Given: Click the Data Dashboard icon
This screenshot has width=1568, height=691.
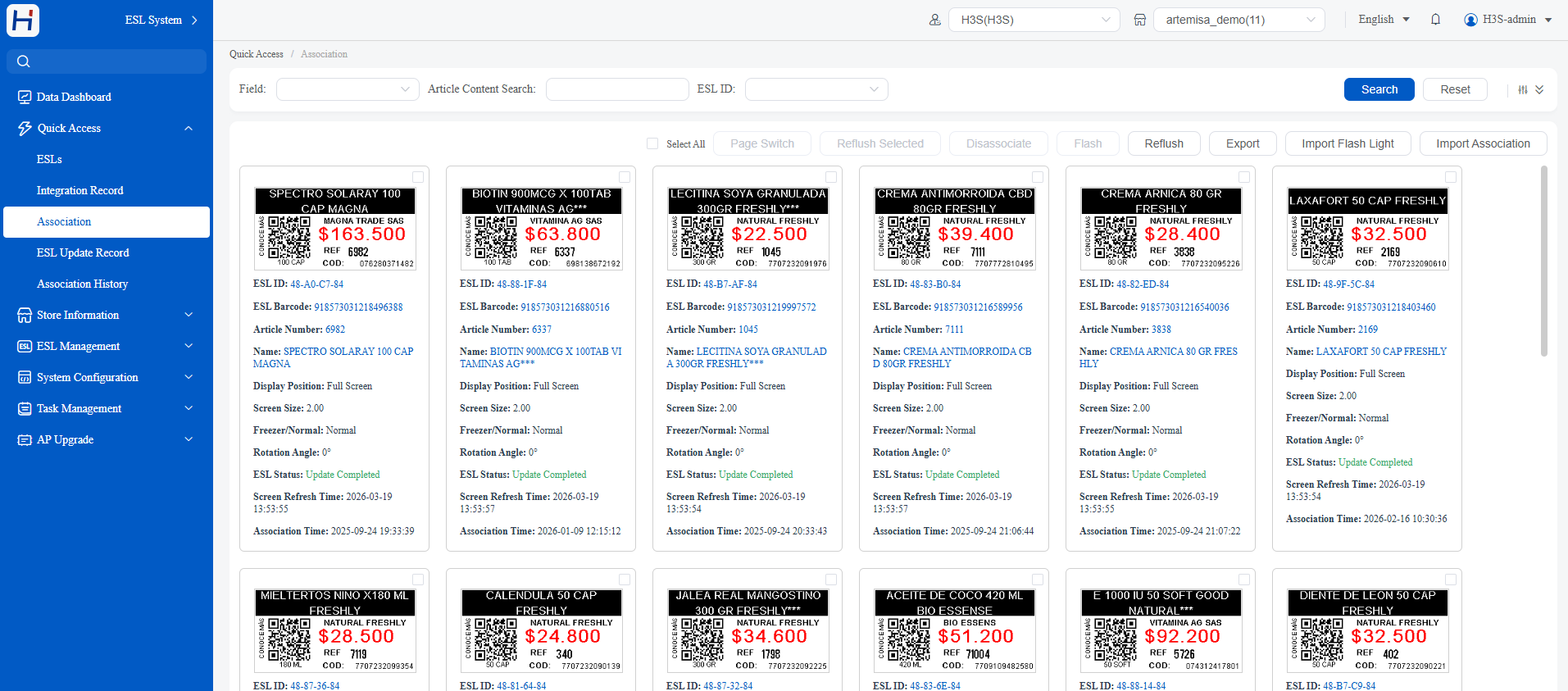Looking at the screenshot, I should [x=25, y=97].
